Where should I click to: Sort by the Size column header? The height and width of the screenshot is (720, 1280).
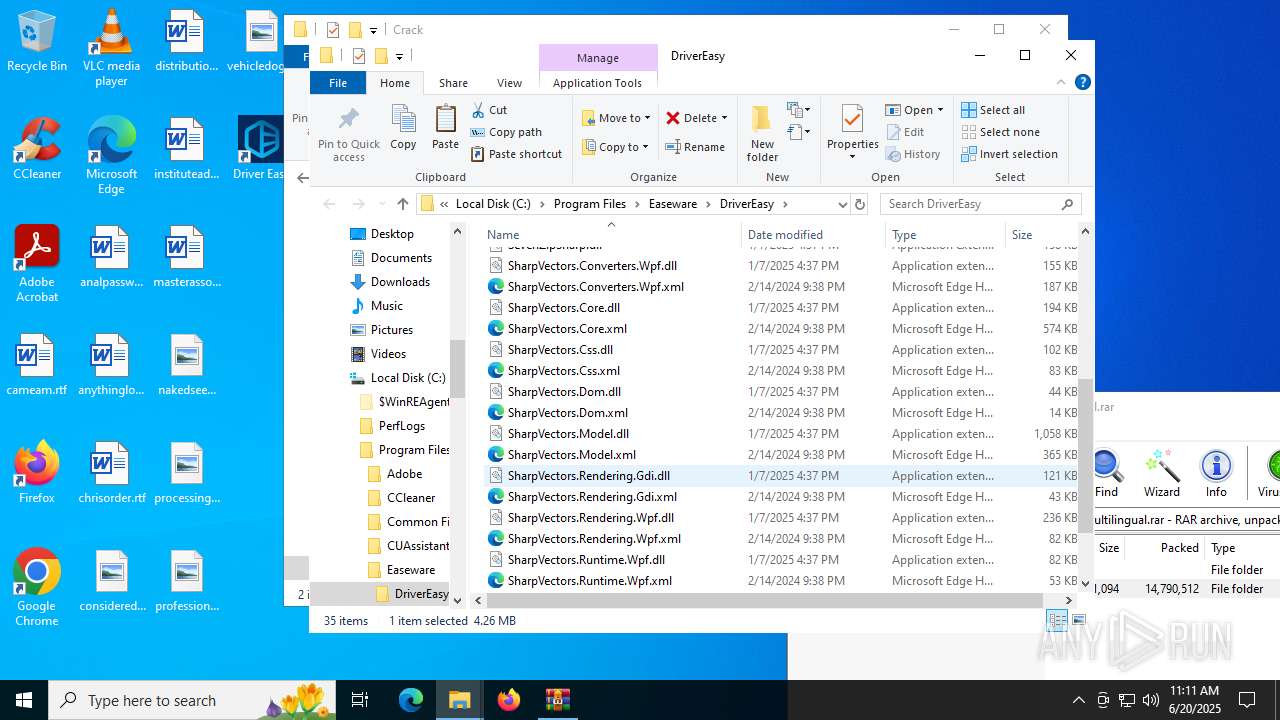point(1040,235)
